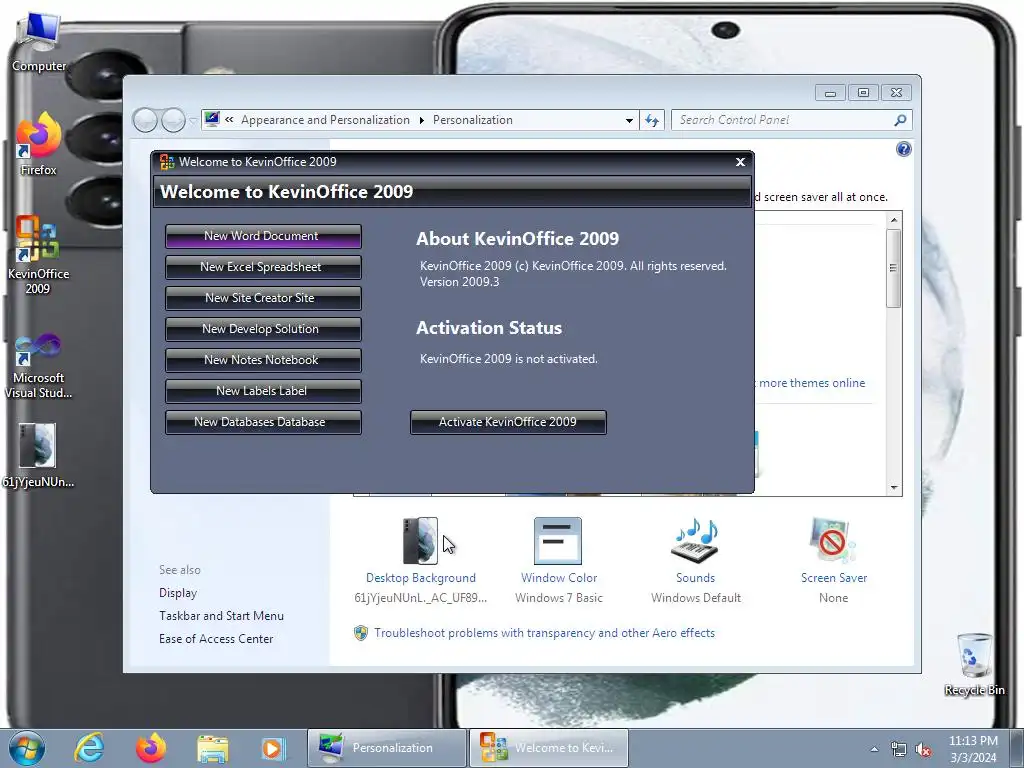Viewport: 1024px width, 768px height.
Task: Navigate to the Appearance and Personalization breadcrumb
Action: tap(325, 120)
